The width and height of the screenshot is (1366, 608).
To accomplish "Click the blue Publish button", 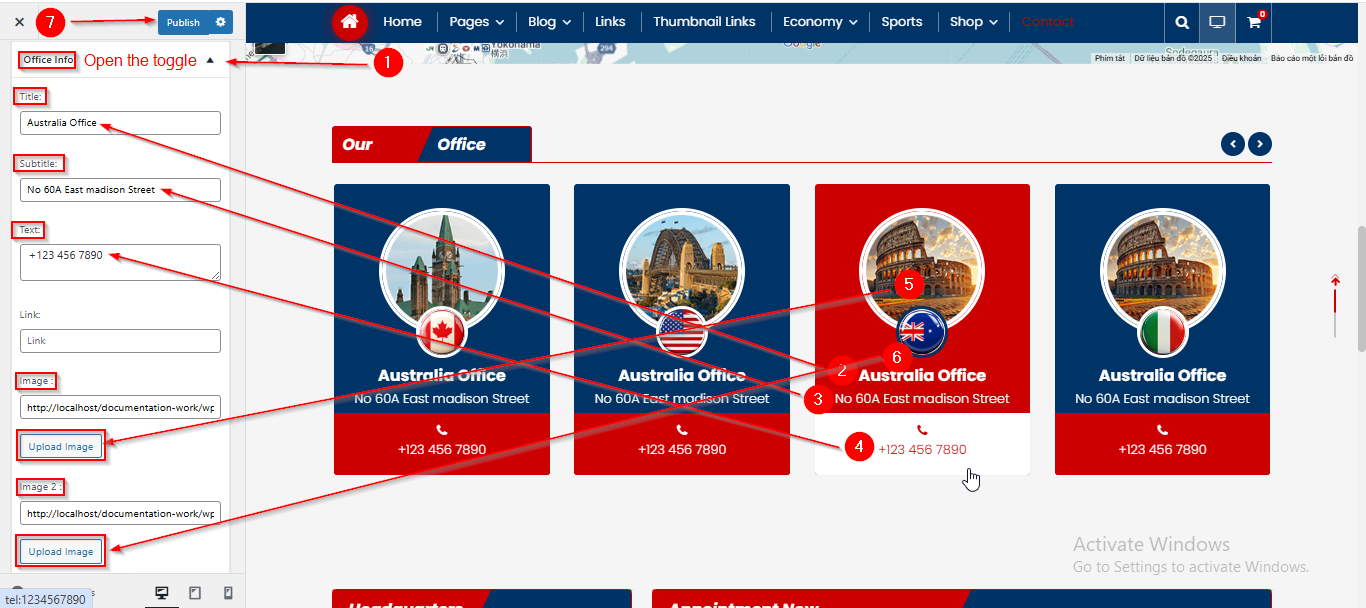I will coord(183,22).
